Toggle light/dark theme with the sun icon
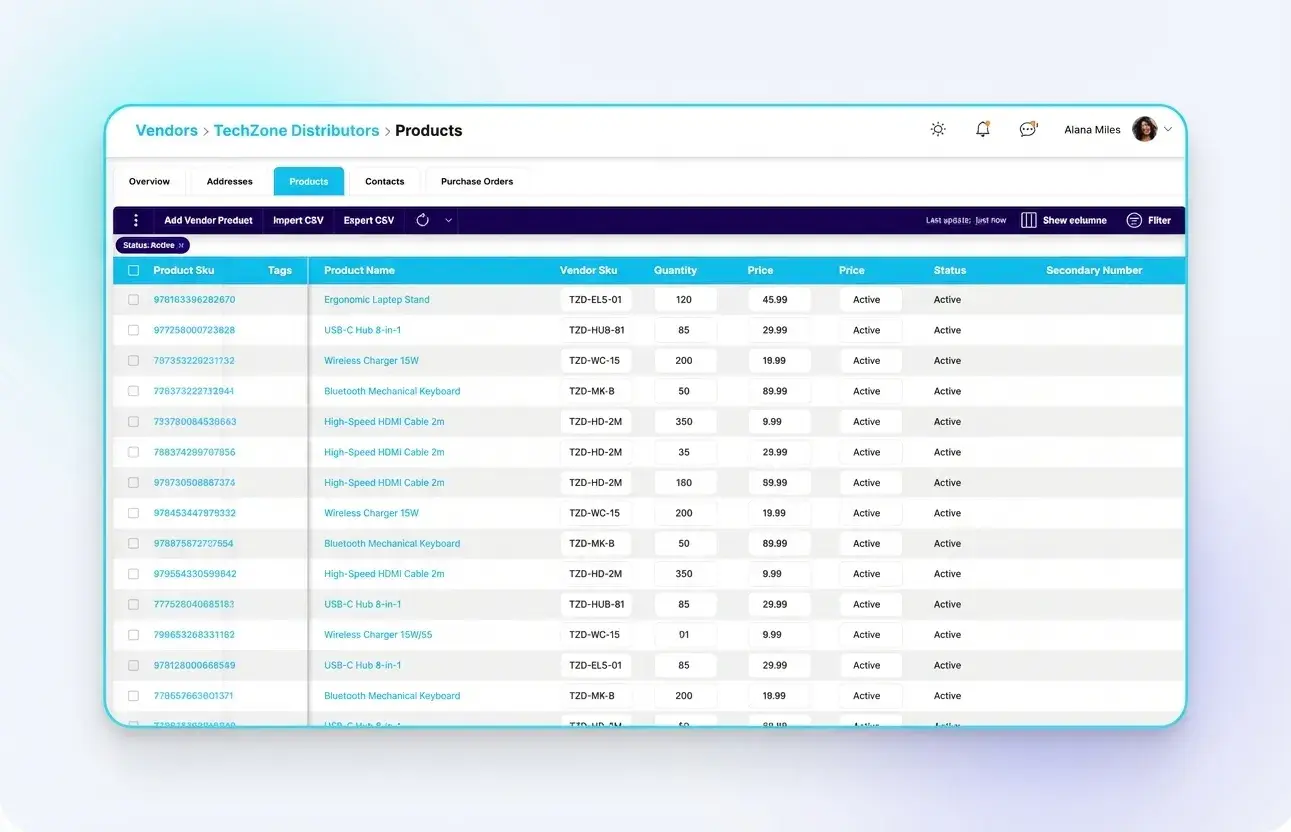 (937, 129)
